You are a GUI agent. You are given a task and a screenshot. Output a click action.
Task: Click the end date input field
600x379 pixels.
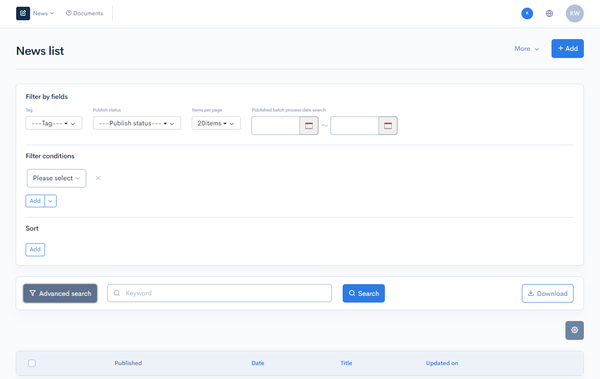coord(354,126)
